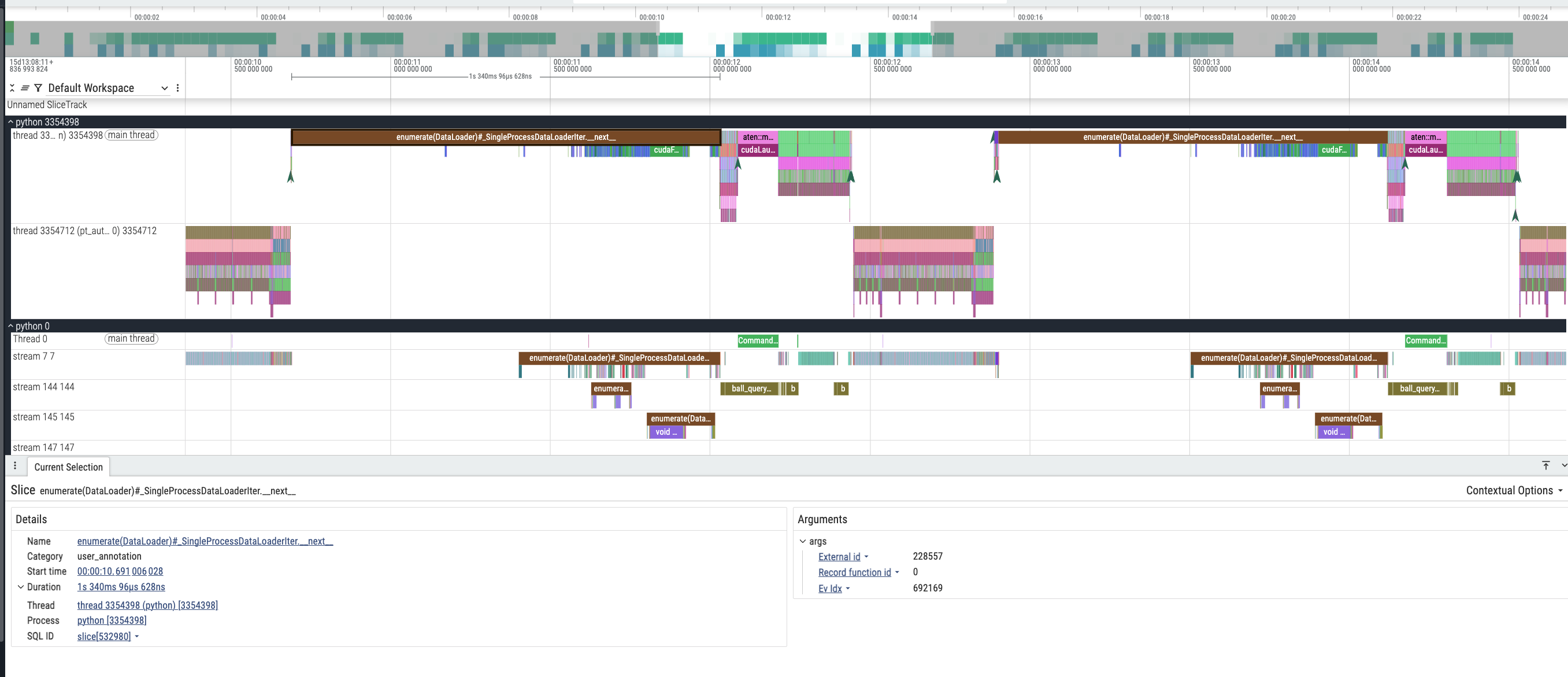Viewport: 1568px width, 677px height.
Task: Select the Current Selection tab
Action: (68, 468)
